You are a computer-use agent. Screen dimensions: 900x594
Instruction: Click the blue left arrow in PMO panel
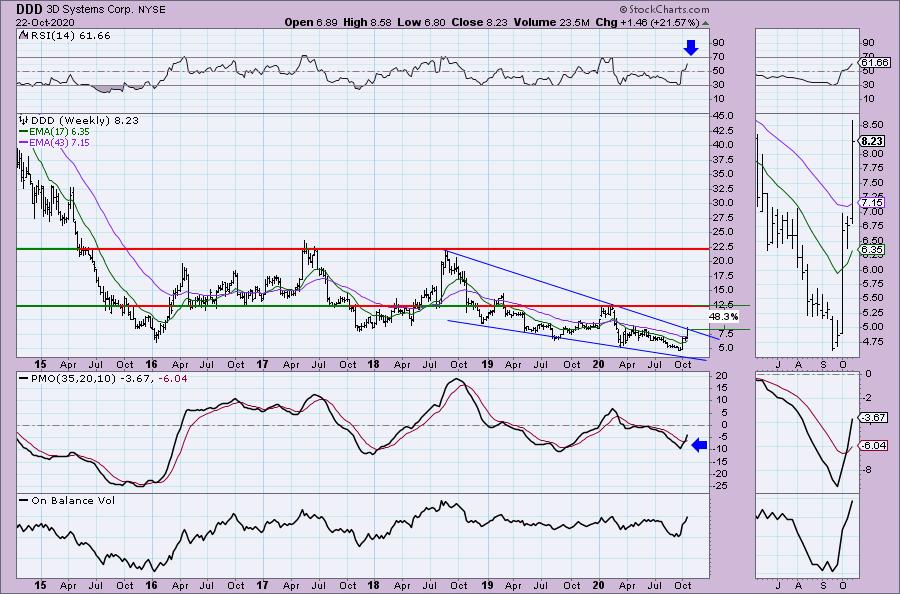(x=699, y=445)
